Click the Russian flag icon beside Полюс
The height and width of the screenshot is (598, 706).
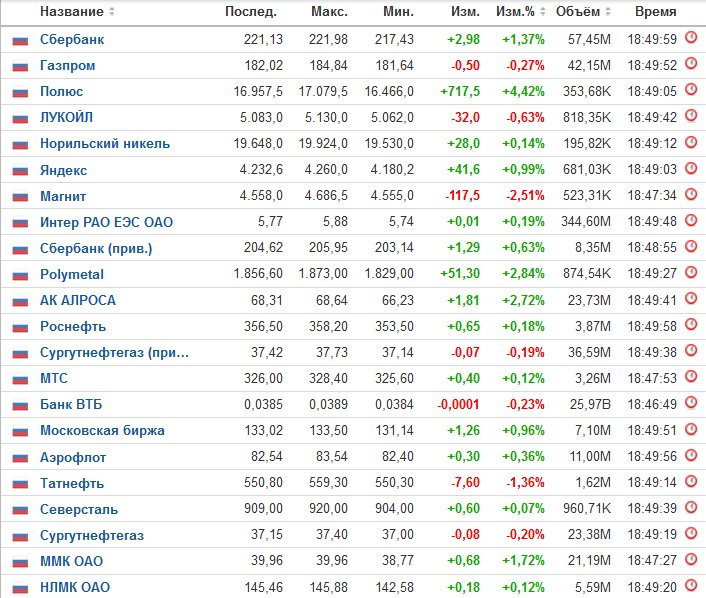coord(20,93)
